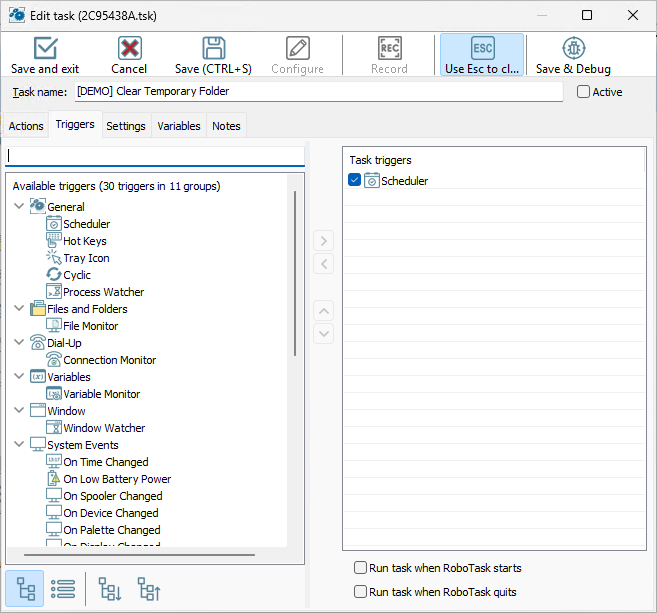The image size is (657, 613).
Task: Click the Save and exit toolbar icon
Action: click(x=45, y=49)
